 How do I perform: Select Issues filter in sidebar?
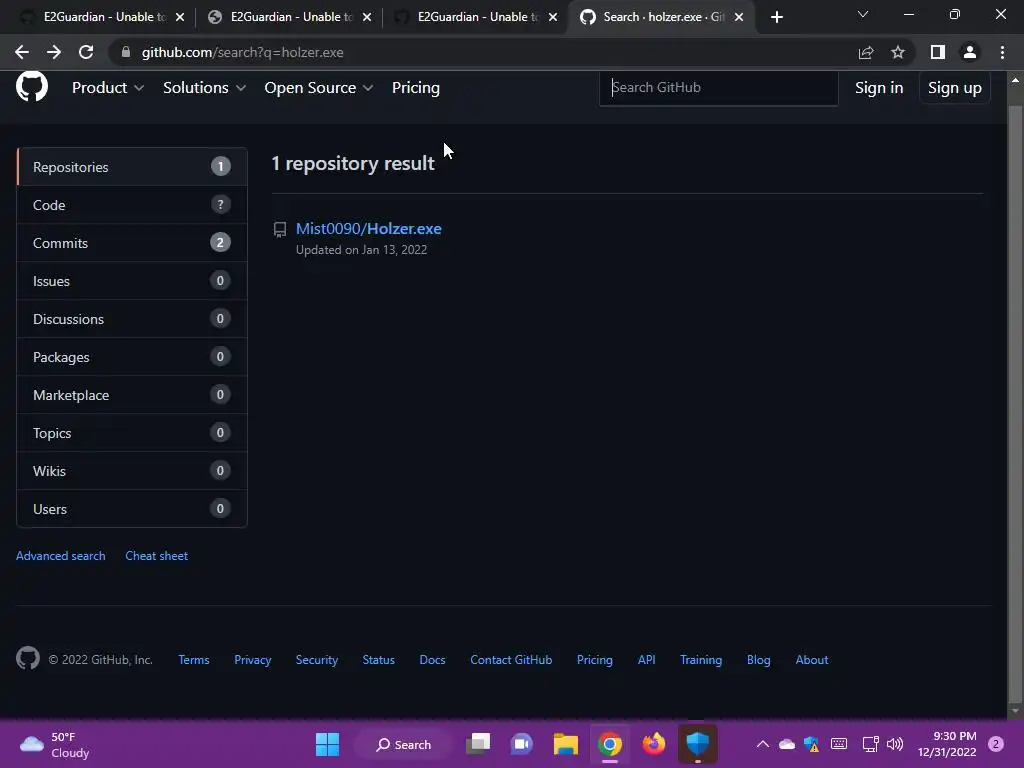132,281
